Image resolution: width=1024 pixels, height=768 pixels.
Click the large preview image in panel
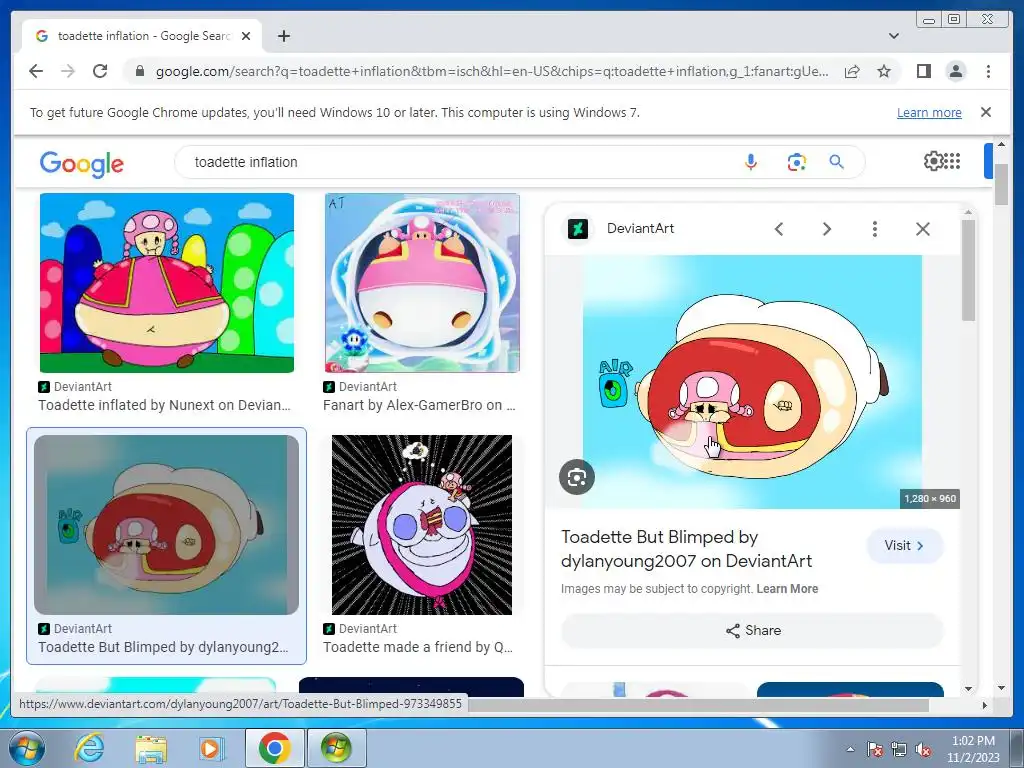[x=752, y=382]
